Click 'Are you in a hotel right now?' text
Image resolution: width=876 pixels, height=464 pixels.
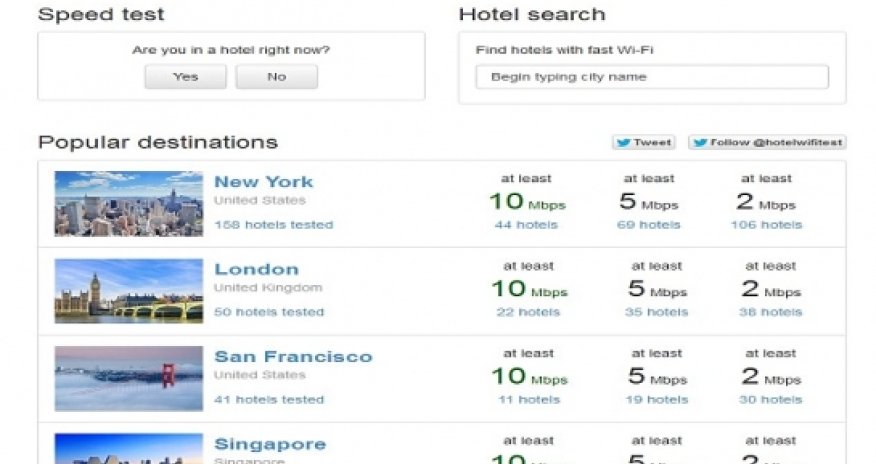point(231,50)
